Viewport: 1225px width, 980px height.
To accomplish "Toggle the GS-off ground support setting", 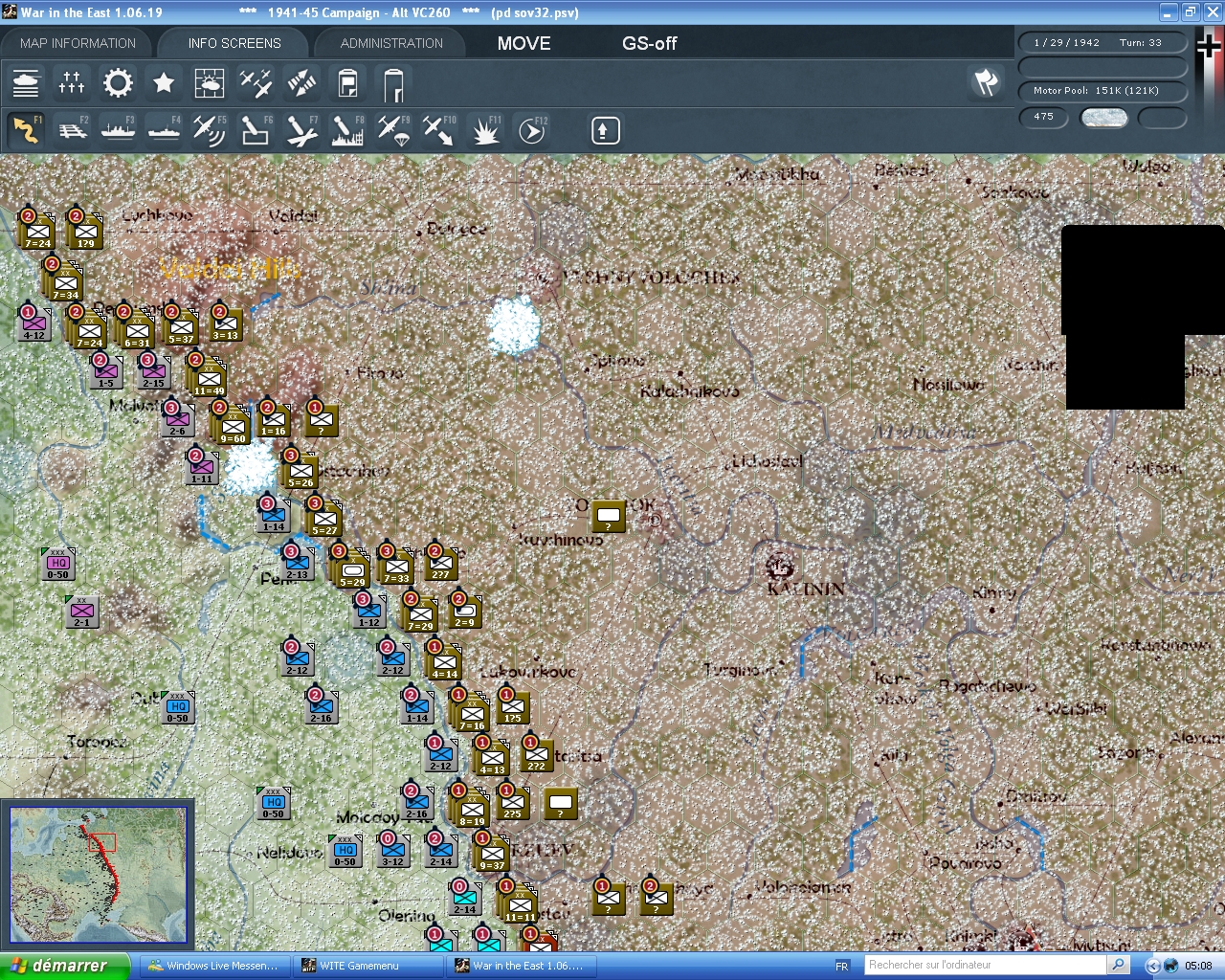I will (x=650, y=43).
